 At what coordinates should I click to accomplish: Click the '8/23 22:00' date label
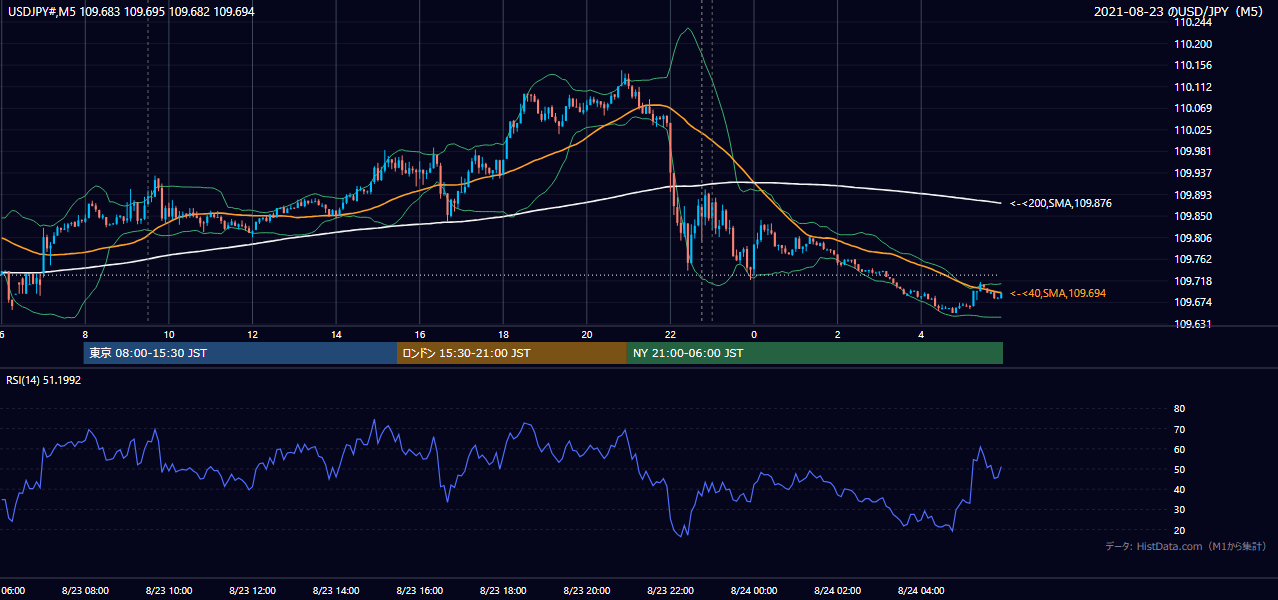coord(671,591)
